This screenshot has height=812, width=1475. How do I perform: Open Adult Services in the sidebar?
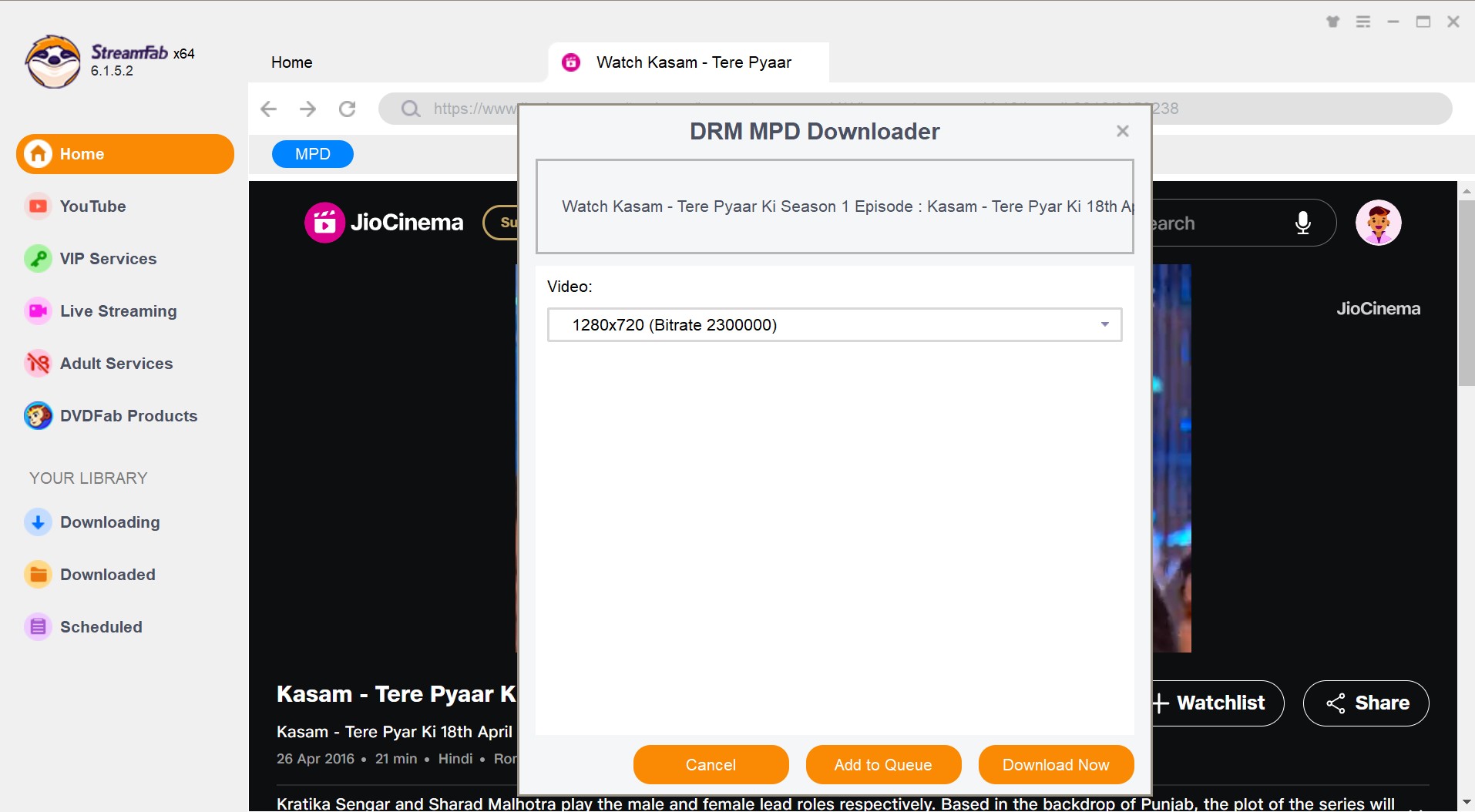pos(116,363)
